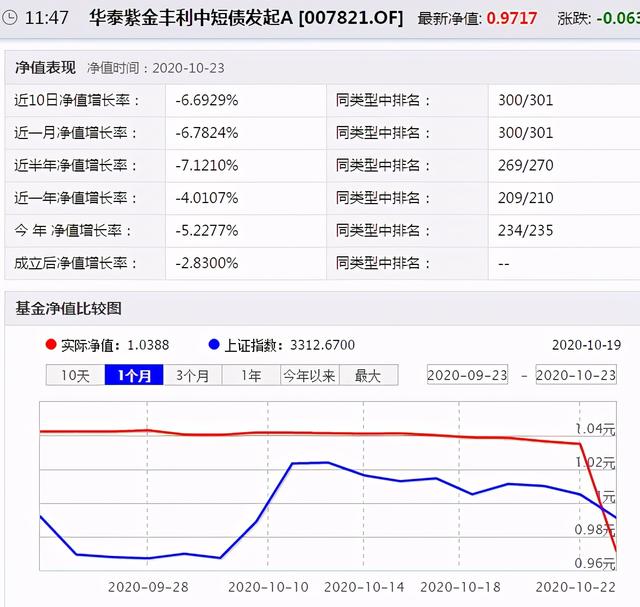Click ranking 209/210
640x607 pixels.
click(x=525, y=198)
